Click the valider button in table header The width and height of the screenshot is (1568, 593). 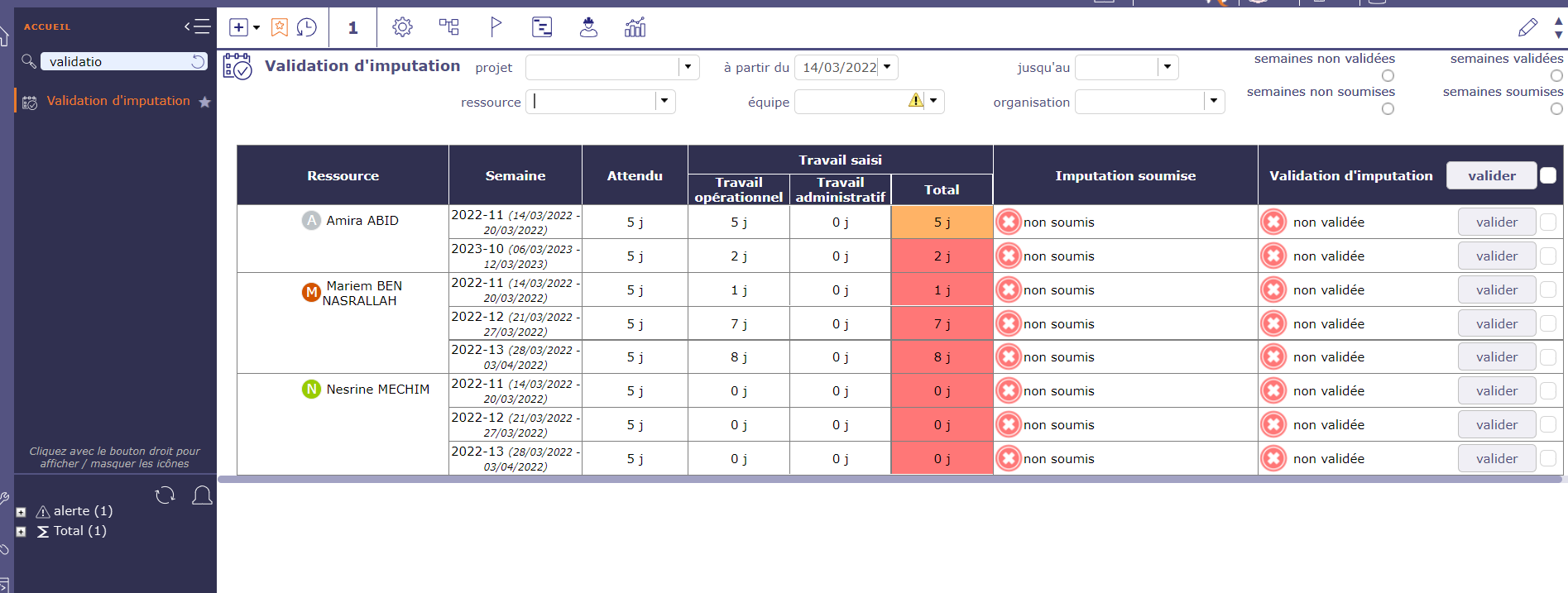[1491, 175]
